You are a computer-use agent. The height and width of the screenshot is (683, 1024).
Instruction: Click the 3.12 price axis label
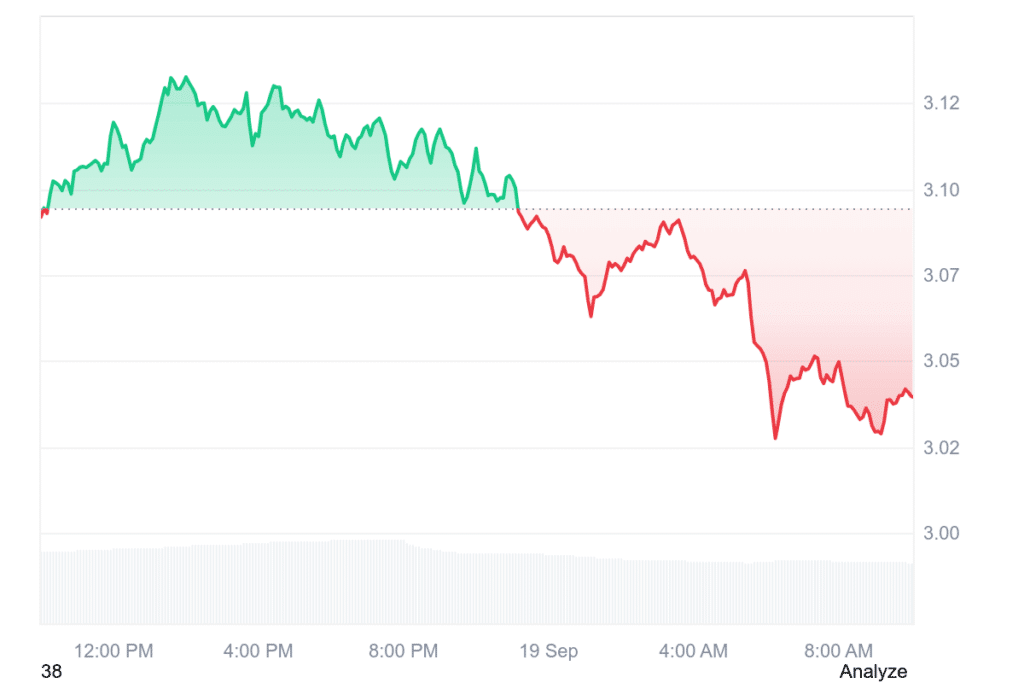click(941, 103)
